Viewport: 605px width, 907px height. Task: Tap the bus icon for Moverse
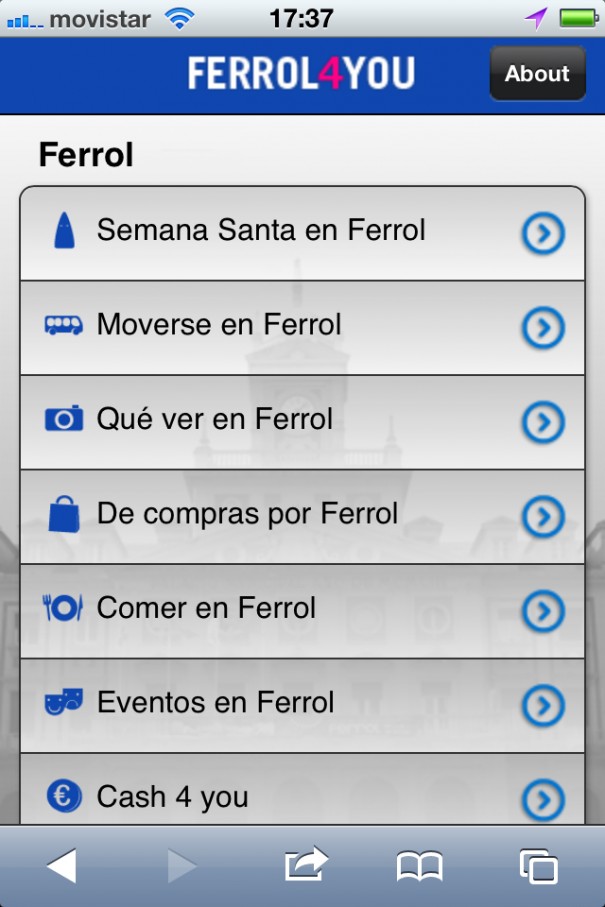pos(63,325)
